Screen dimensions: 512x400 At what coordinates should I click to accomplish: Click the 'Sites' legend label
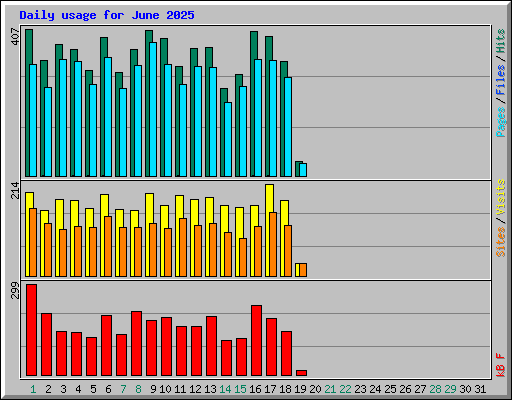pyautogui.click(x=501, y=242)
